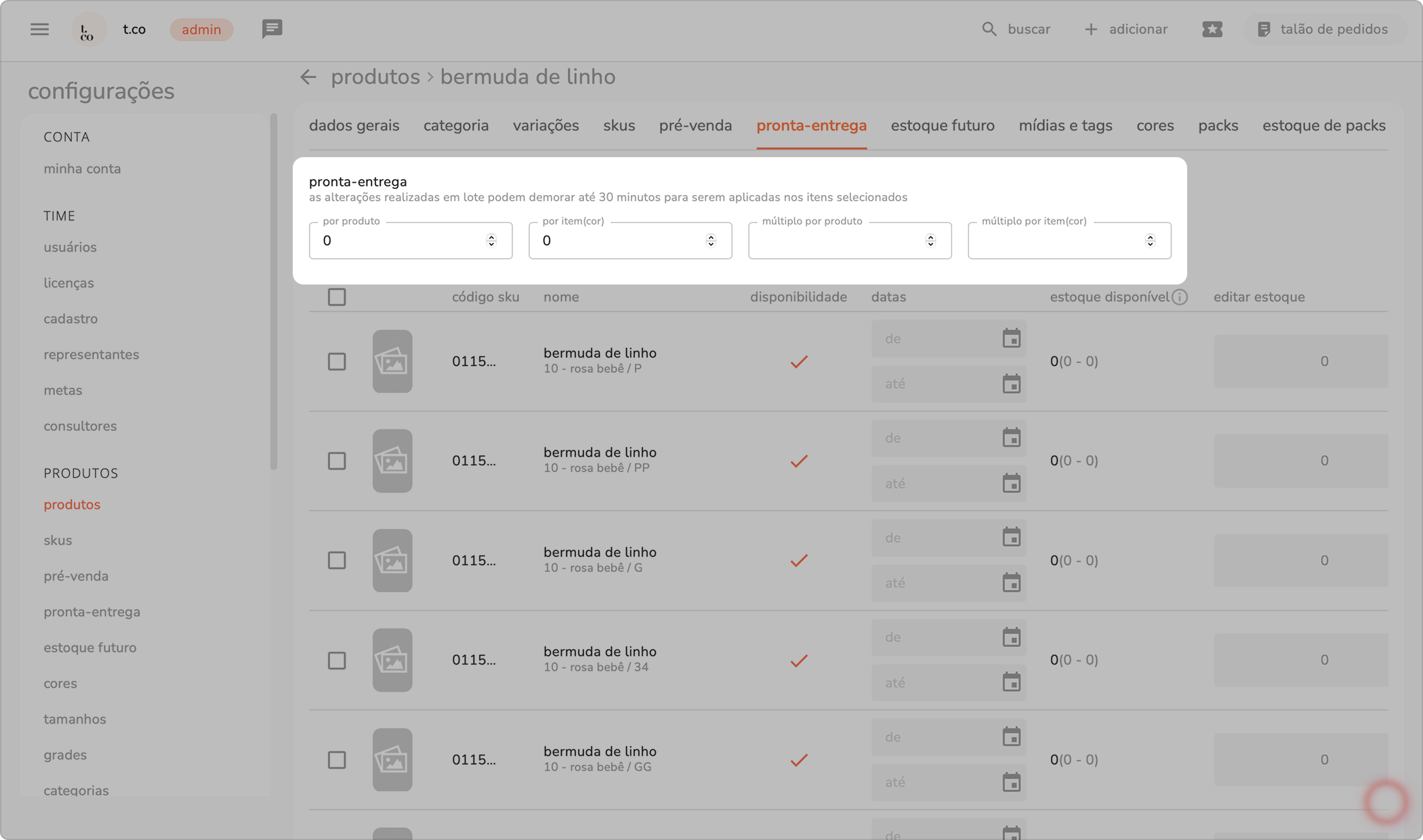Click the sidebar vertical scrollbar
This screenshot has width=1423, height=840.
point(274,291)
